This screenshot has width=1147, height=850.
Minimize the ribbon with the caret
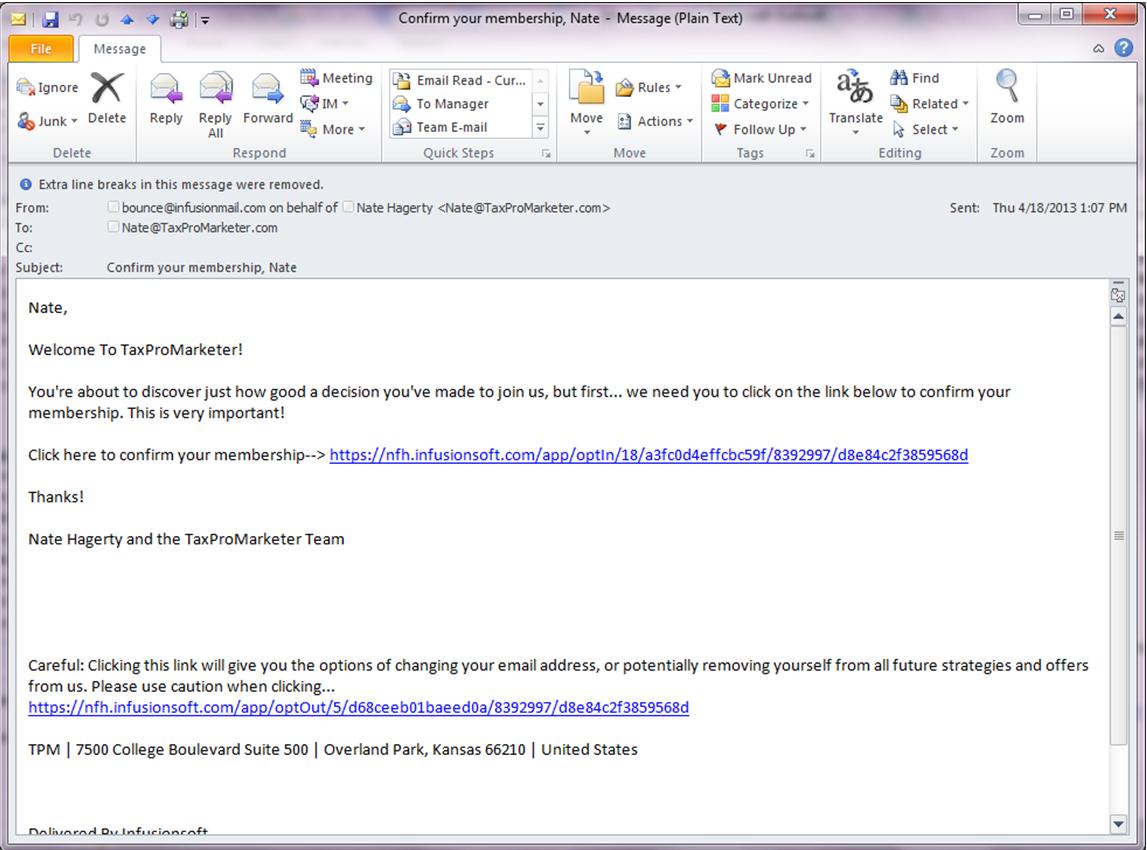(1098, 48)
